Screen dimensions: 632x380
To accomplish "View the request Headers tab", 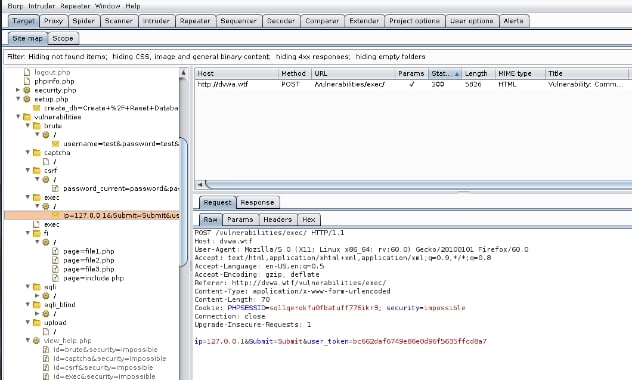I will point(277,220).
